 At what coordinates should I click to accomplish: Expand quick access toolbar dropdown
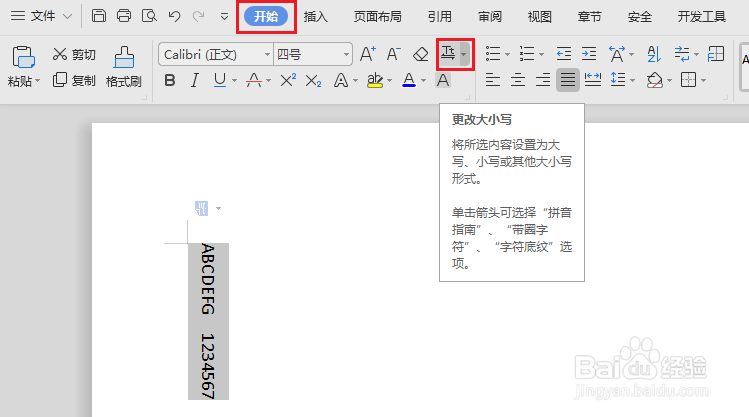click(x=224, y=17)
